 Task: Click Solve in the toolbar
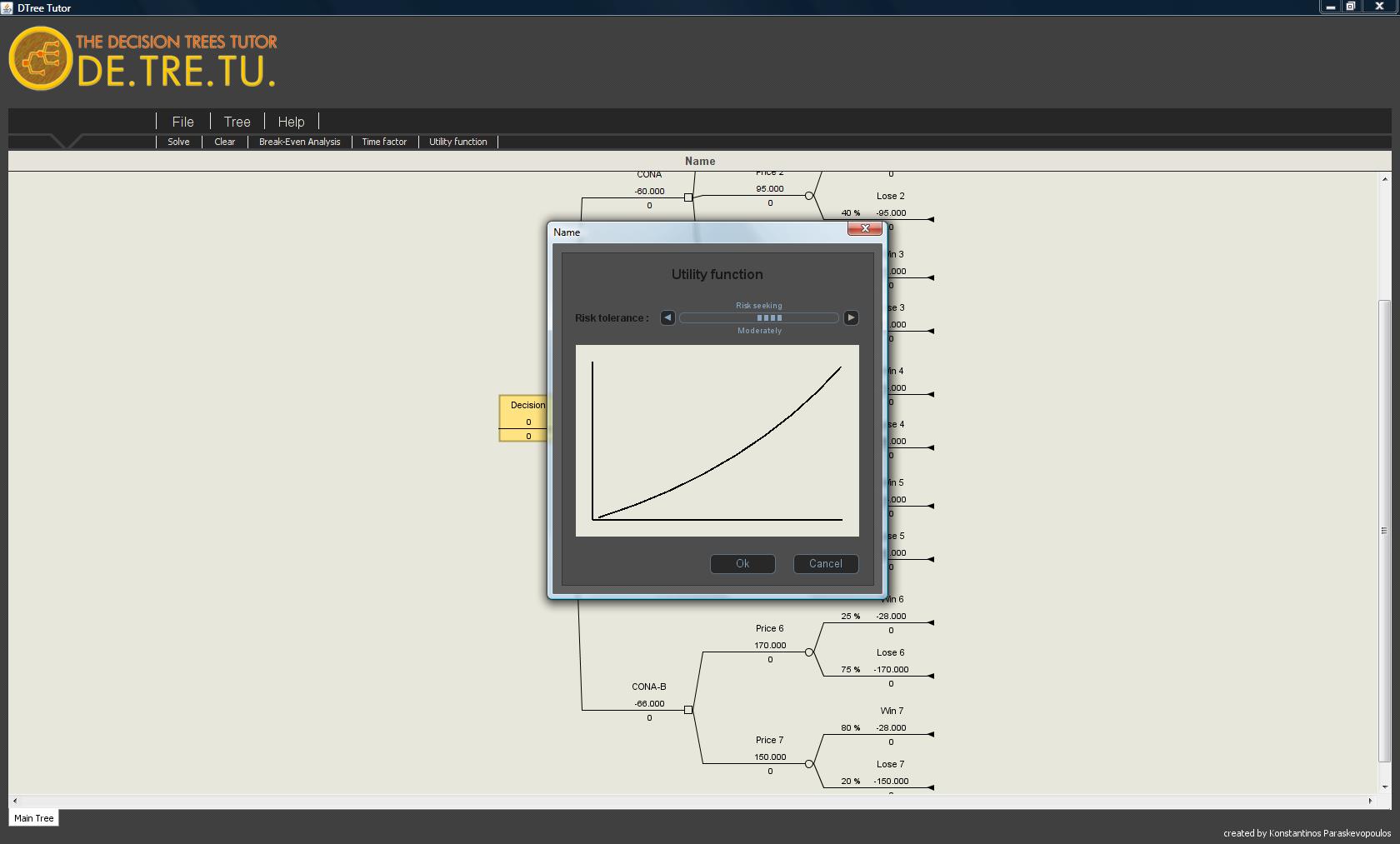pyautogui.click(x=178, y=142)
